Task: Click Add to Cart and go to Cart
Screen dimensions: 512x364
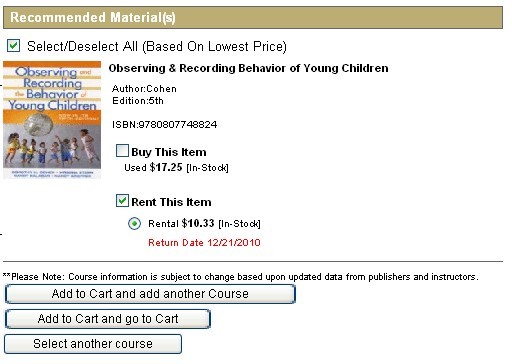Action: click(108, 319)
